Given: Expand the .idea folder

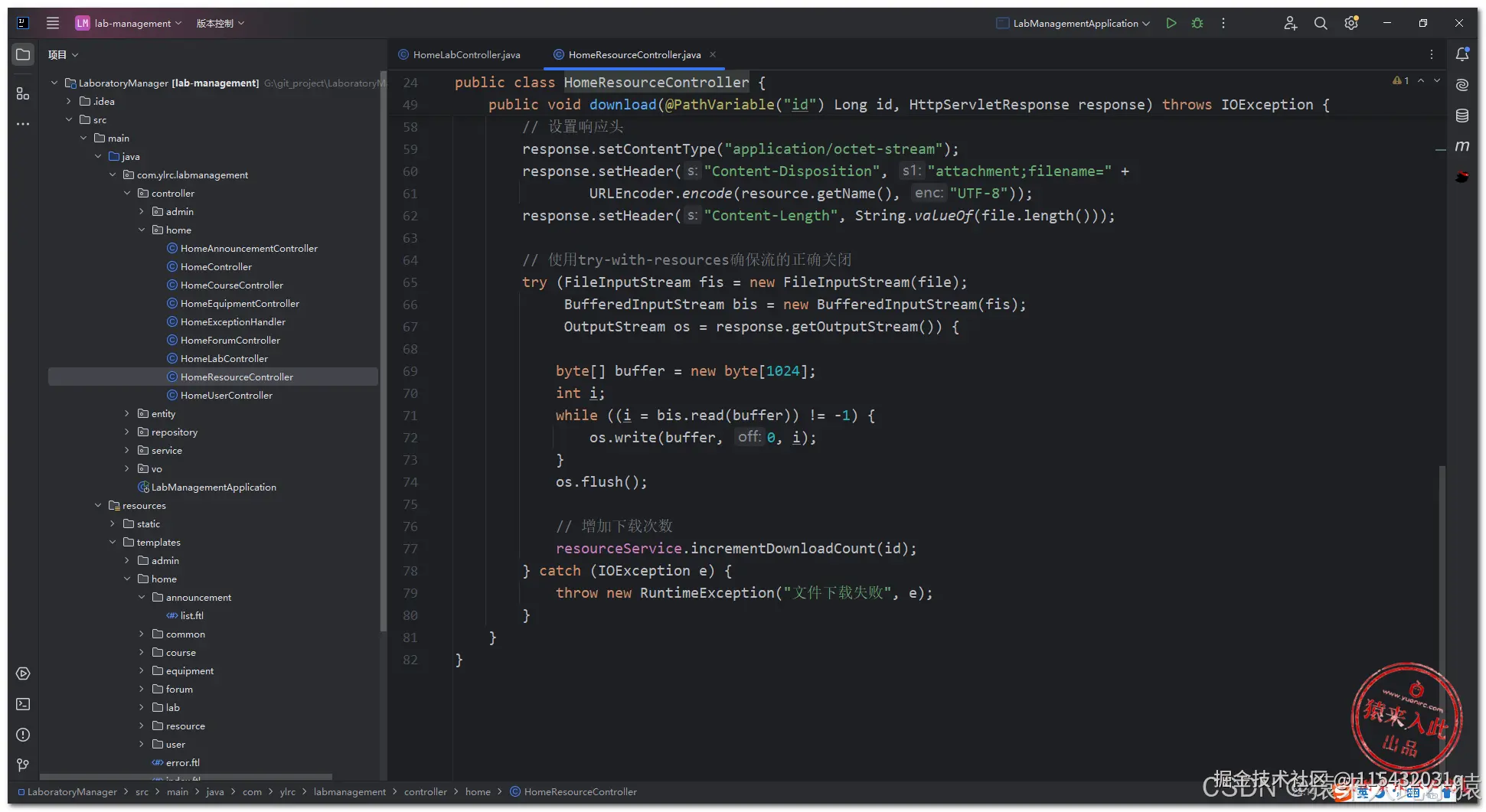Looking at the screenshot, I should (69, 101).
